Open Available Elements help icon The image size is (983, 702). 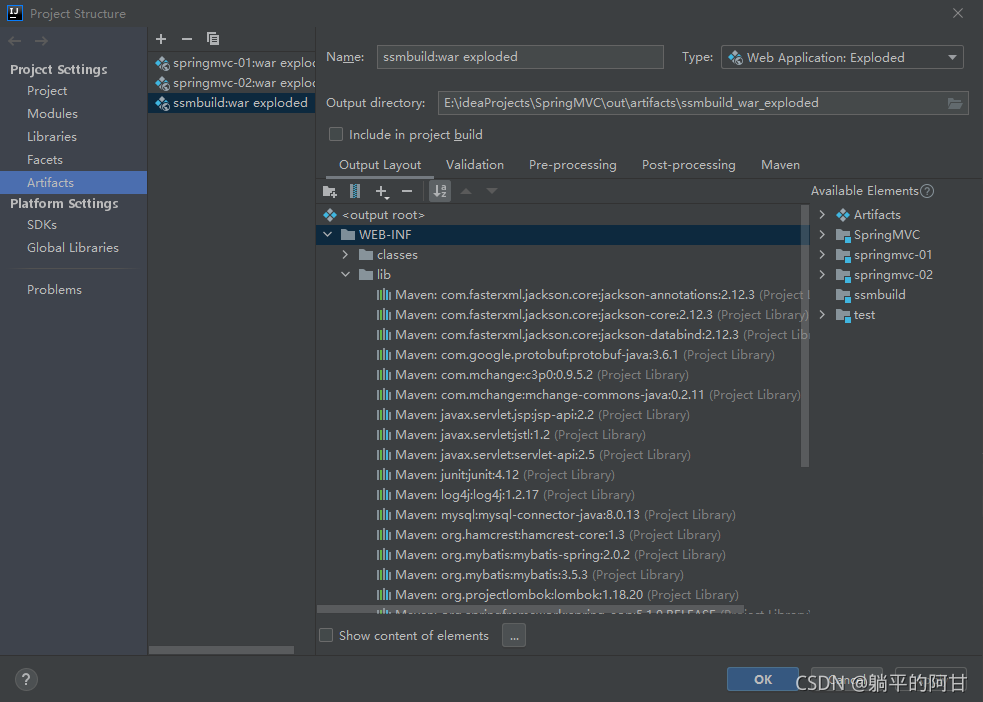[927, 191]
